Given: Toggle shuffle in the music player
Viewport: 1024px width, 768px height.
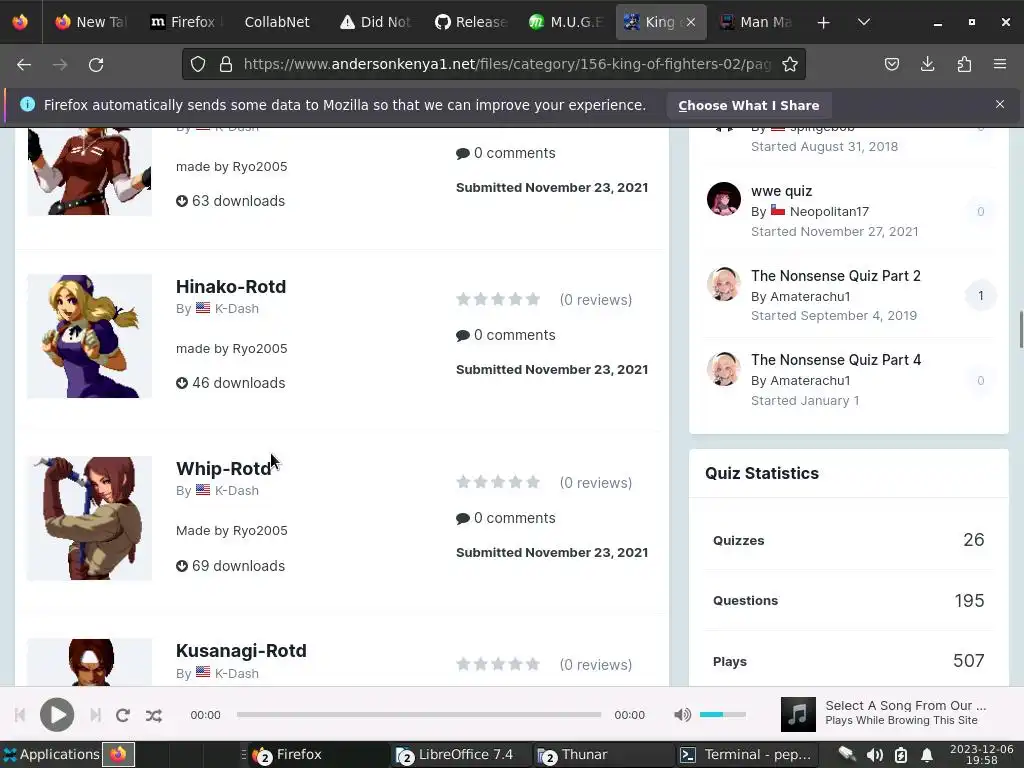Looking at the screenshot, I should pyautogui.click(x=154, y=716).
